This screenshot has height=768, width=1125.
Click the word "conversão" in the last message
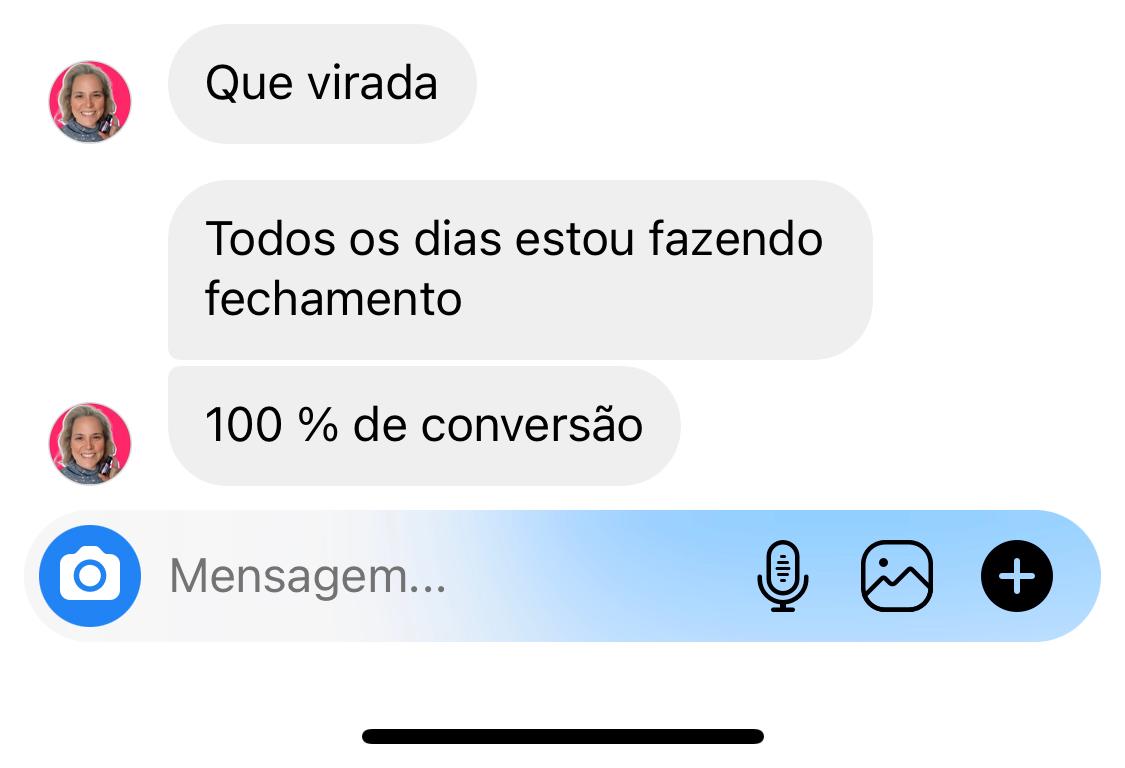coord(532,424)
